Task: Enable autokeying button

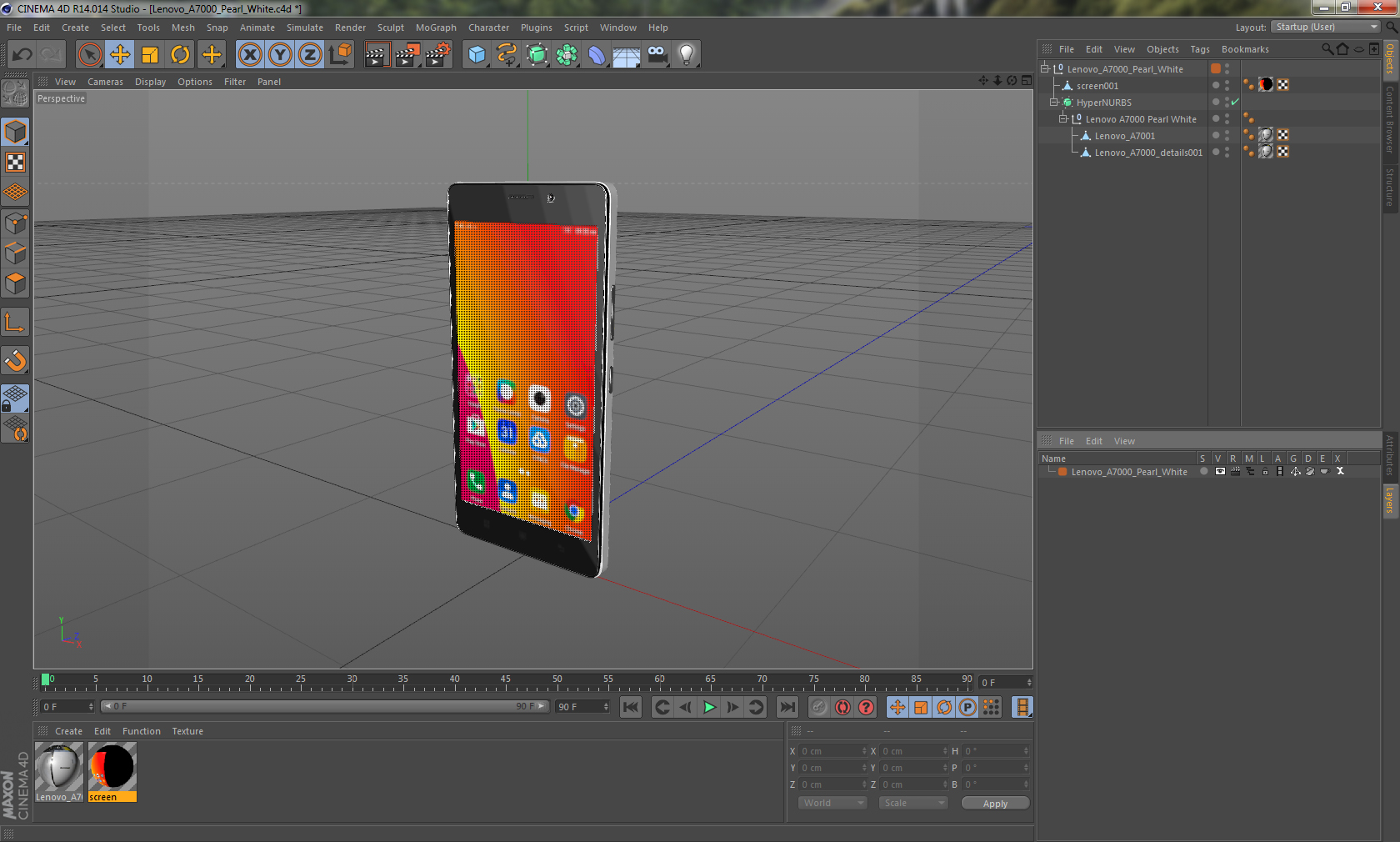Action: coord(842,707)
